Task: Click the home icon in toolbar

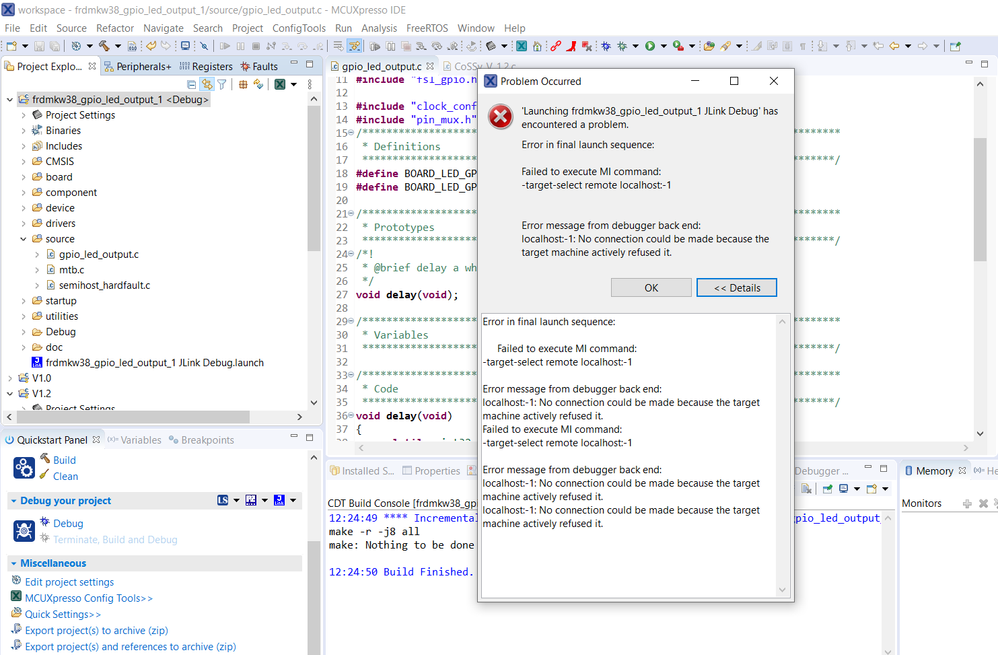Action: 537,46
